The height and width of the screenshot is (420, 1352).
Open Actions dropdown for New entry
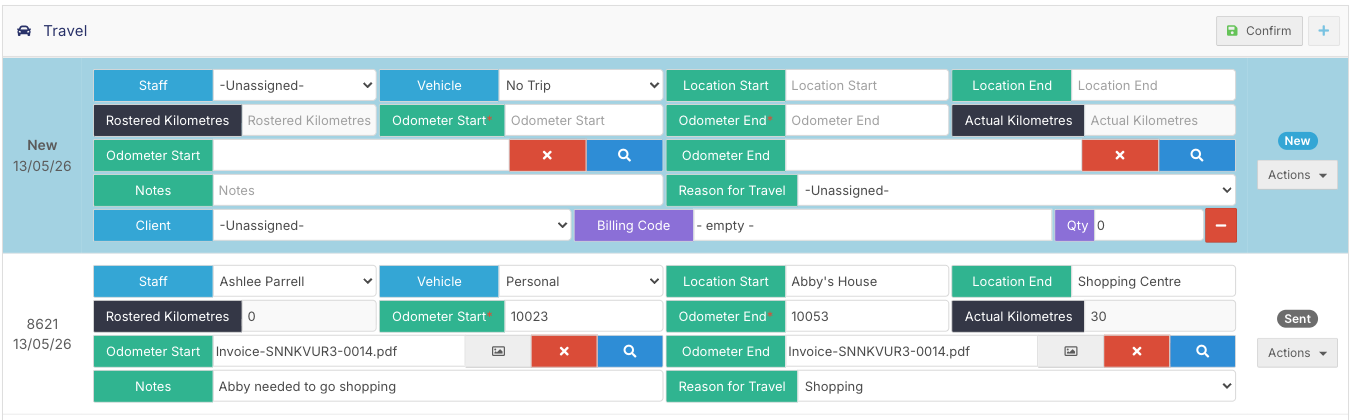point(1297,175)
